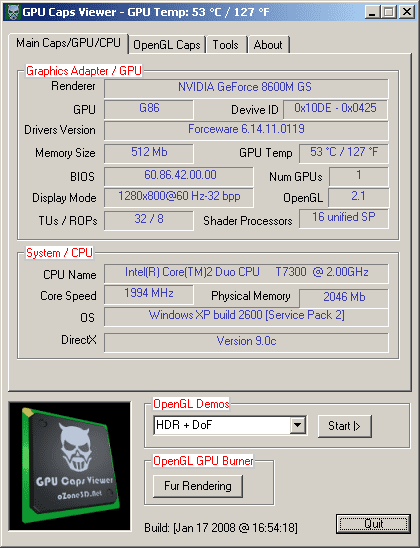Image resolution: width=420 pixels, height=548 pixels.
Task: Launch the Fur Rendering GPU burner
Action: click(x=198, y=486)
